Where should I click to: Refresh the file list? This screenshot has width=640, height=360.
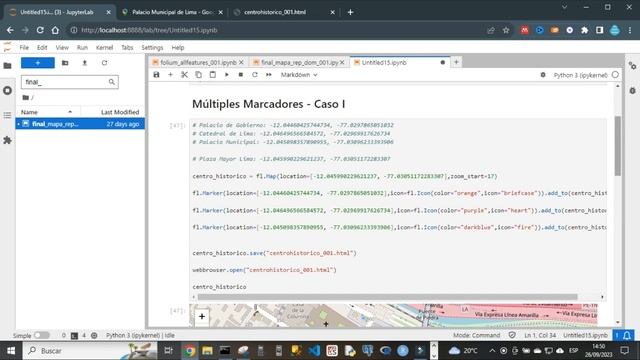point(104,63)
